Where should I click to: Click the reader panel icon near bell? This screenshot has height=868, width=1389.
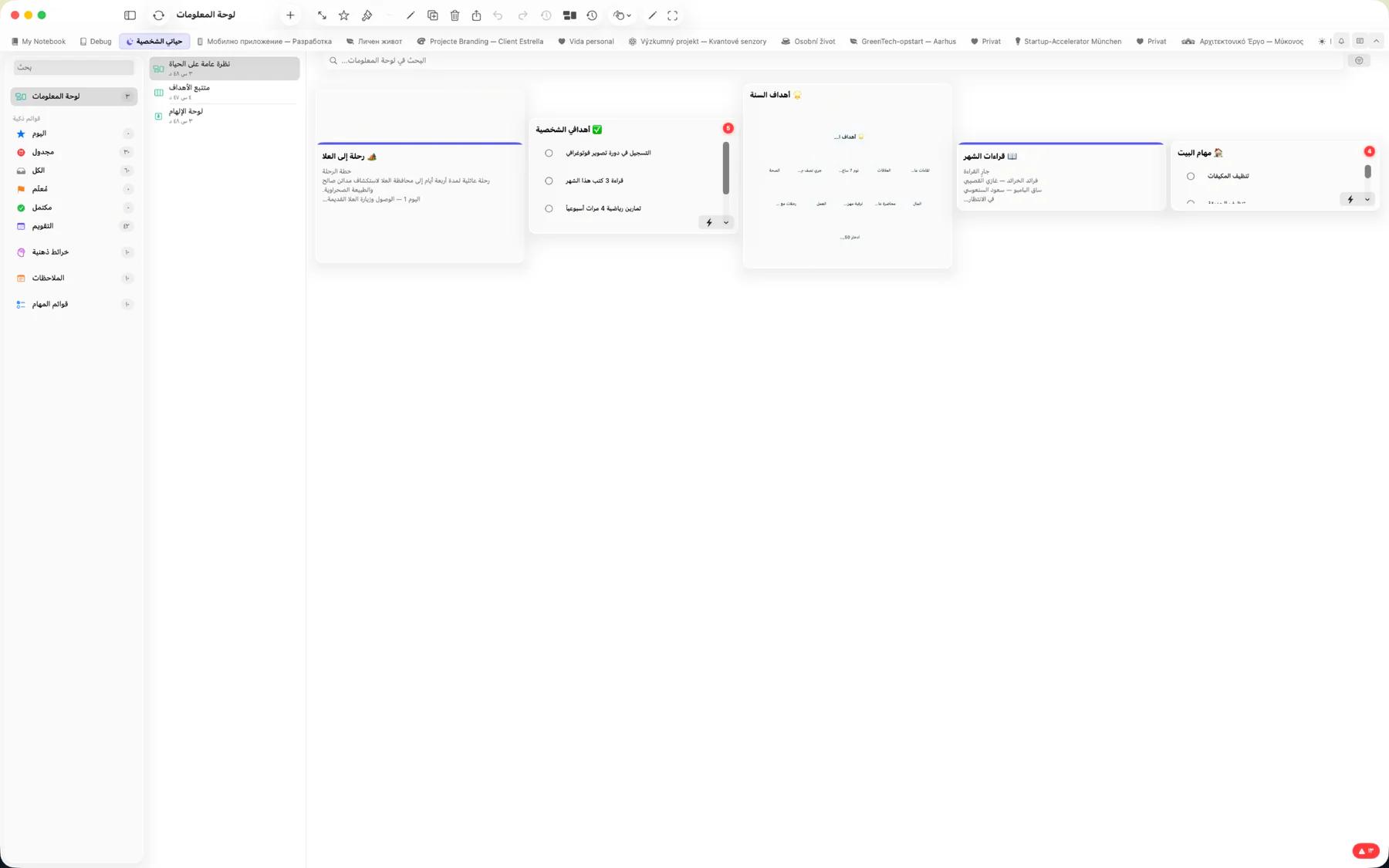point(1360,42)
